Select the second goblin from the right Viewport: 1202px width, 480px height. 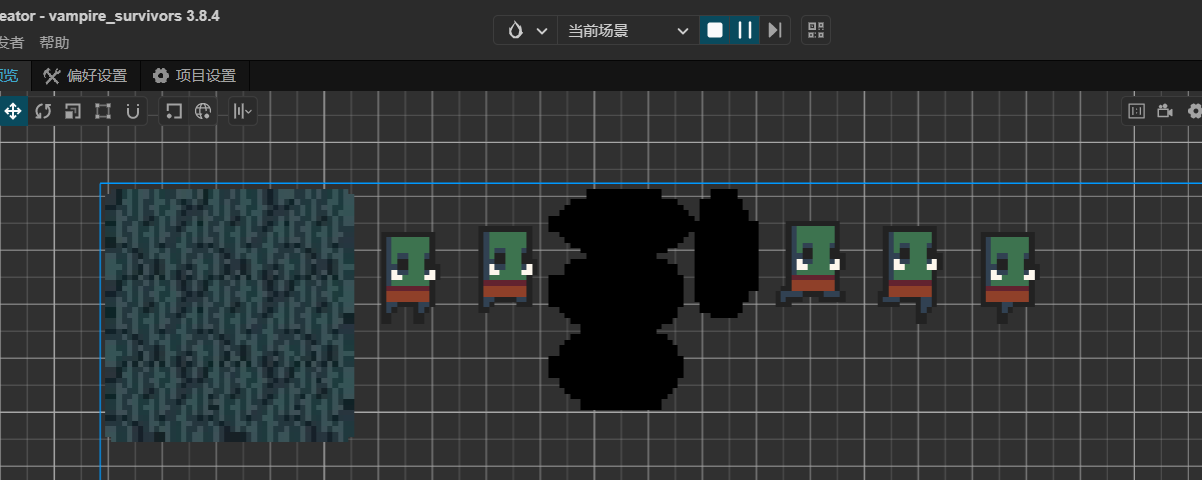911,273
